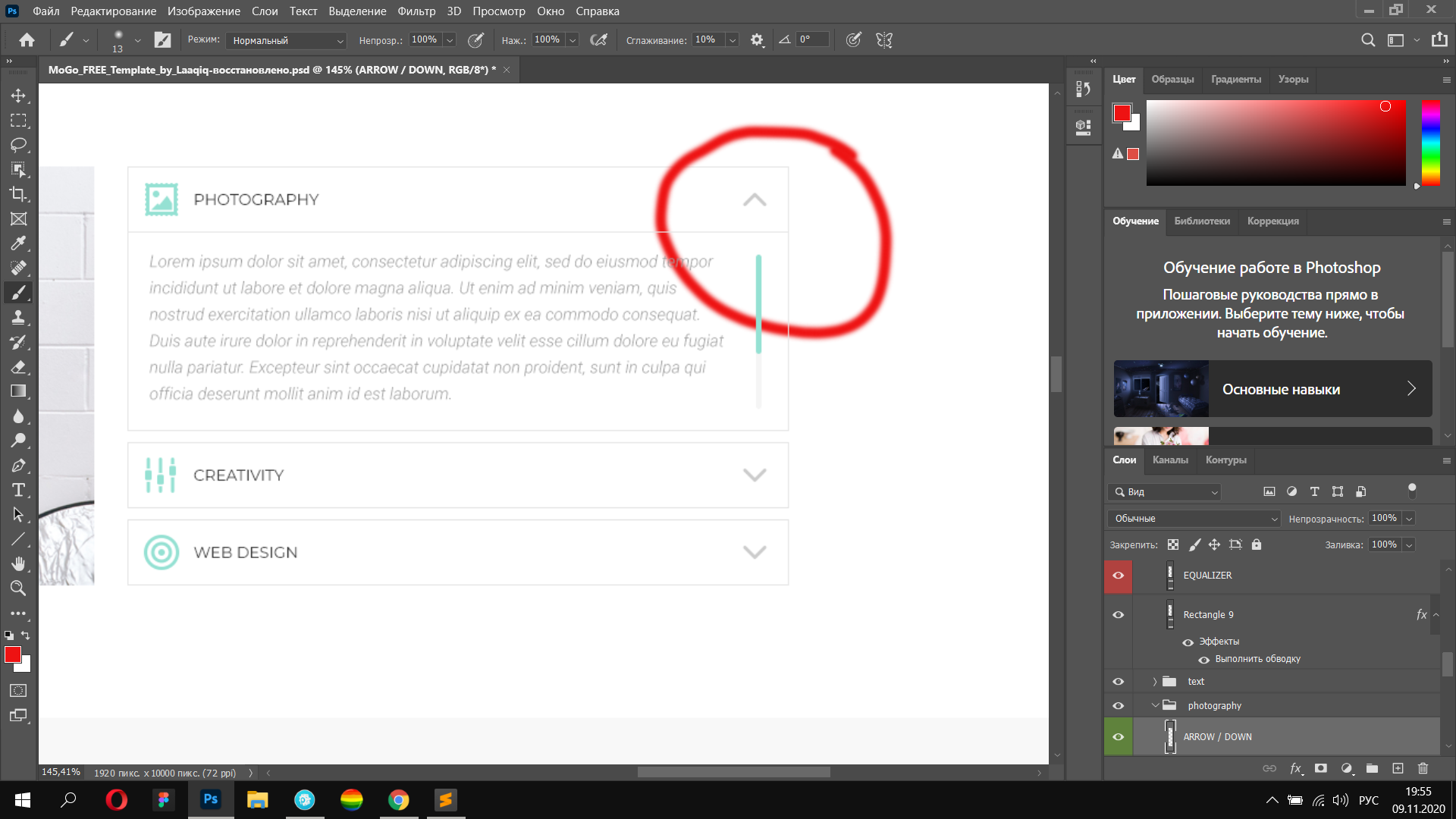Select the Zoom tool
This screenshot has width=1456, height=819.
point(18,588)
